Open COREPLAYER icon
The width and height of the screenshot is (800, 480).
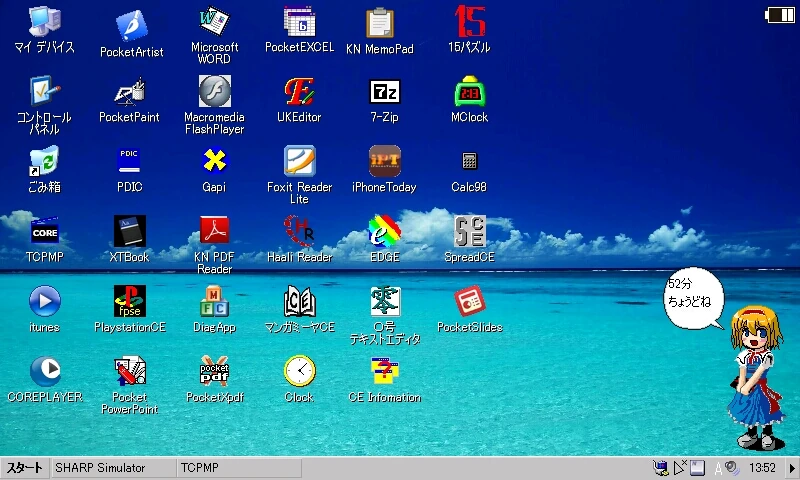pos(45,371)
